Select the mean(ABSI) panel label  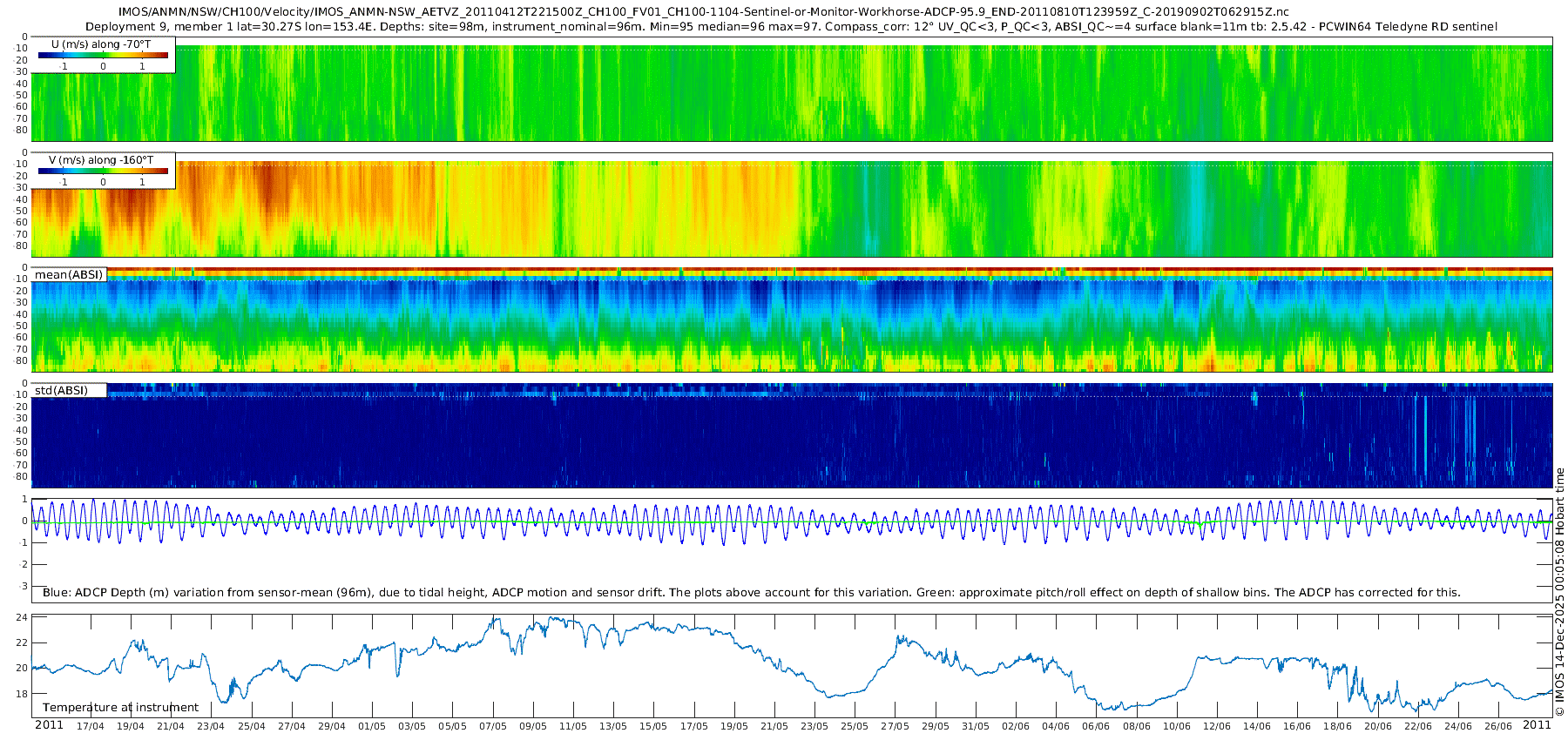point(69,275)
